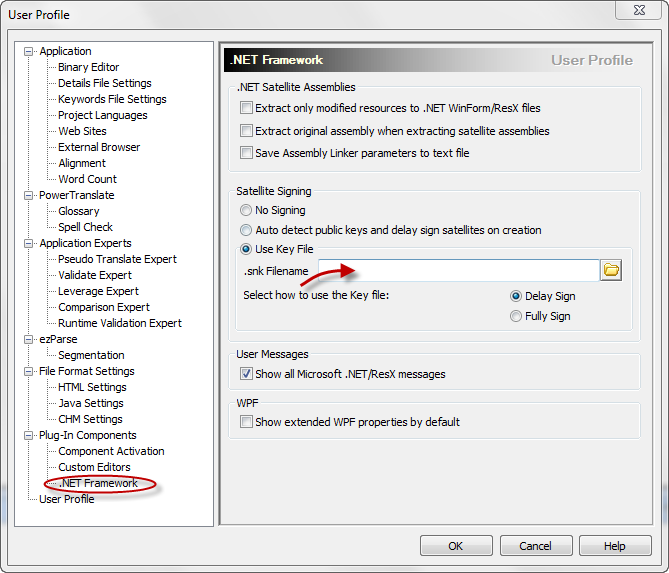This screenshot has height=573, width=669.
Task: Uncheck Show all Microsoft .NET/ResX messages
Action: [246, 374]
